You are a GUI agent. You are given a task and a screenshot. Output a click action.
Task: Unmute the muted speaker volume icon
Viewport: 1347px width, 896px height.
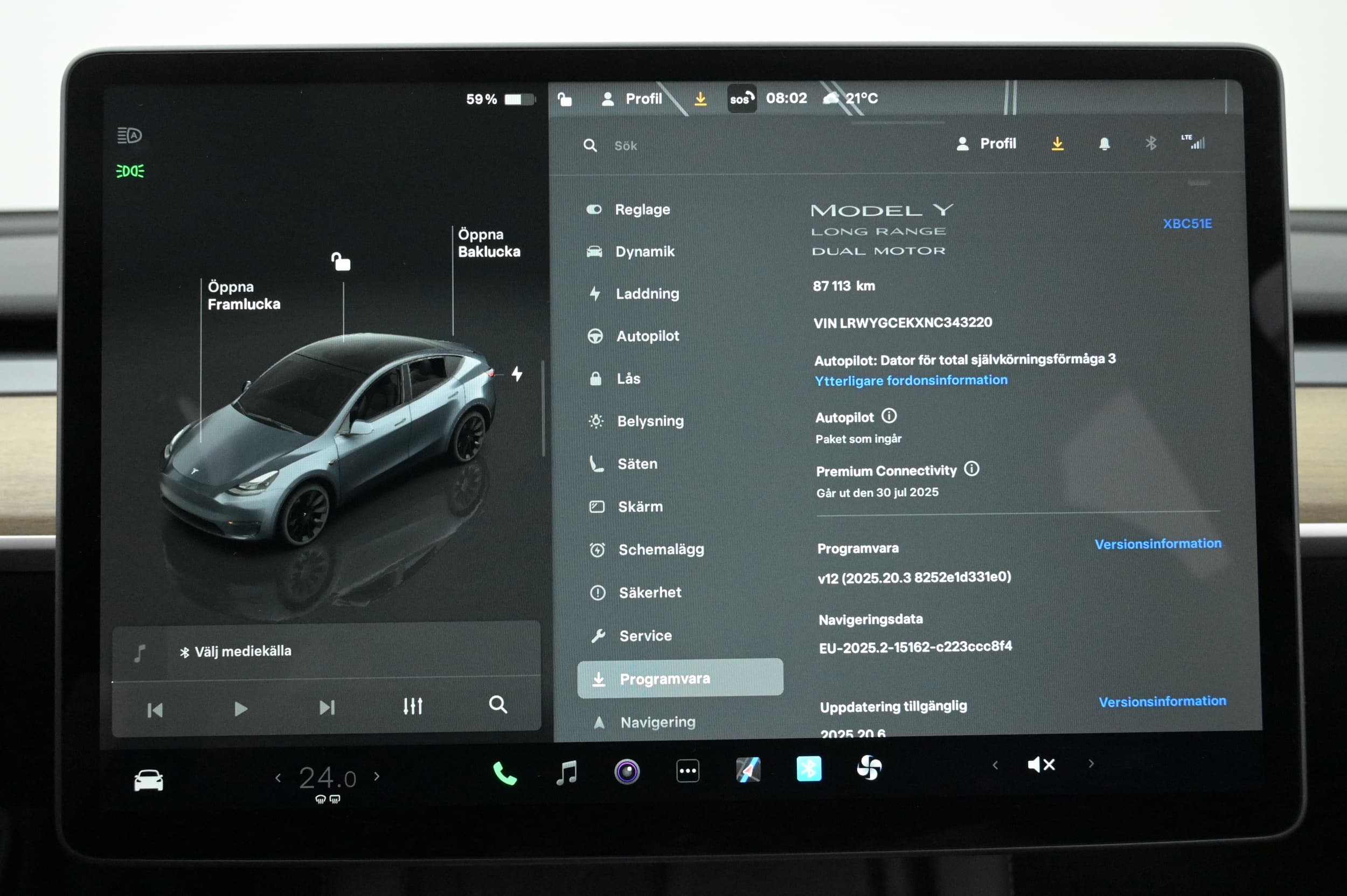tap(1042, 765)
